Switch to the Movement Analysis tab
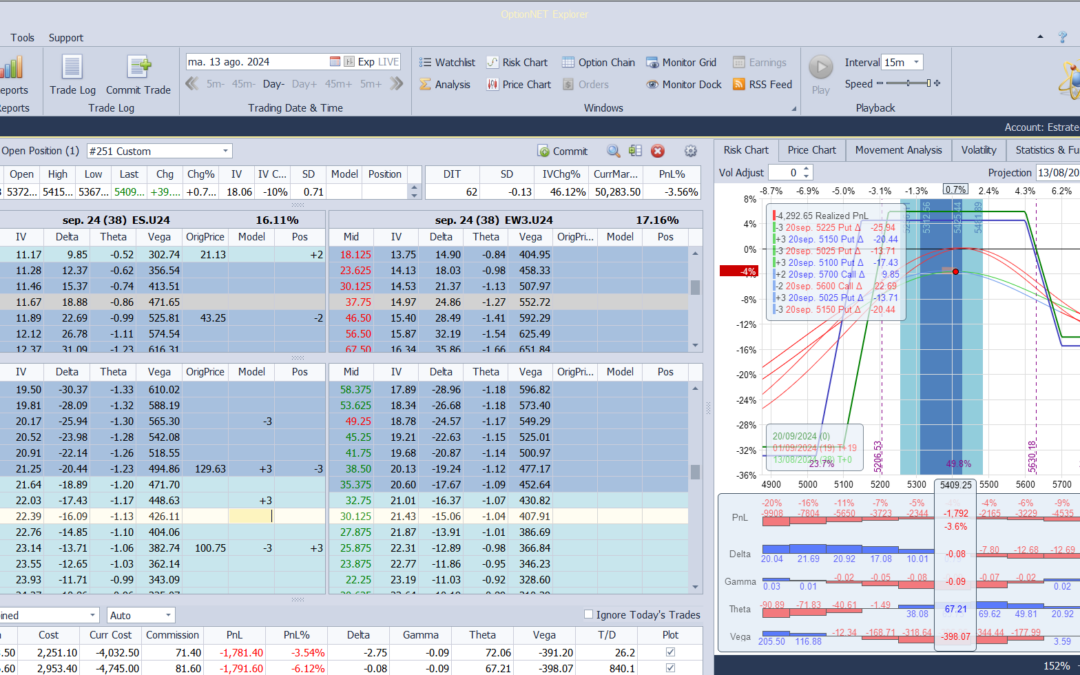Viewport: 1080px width, 675px height. [x=898, y=149]
